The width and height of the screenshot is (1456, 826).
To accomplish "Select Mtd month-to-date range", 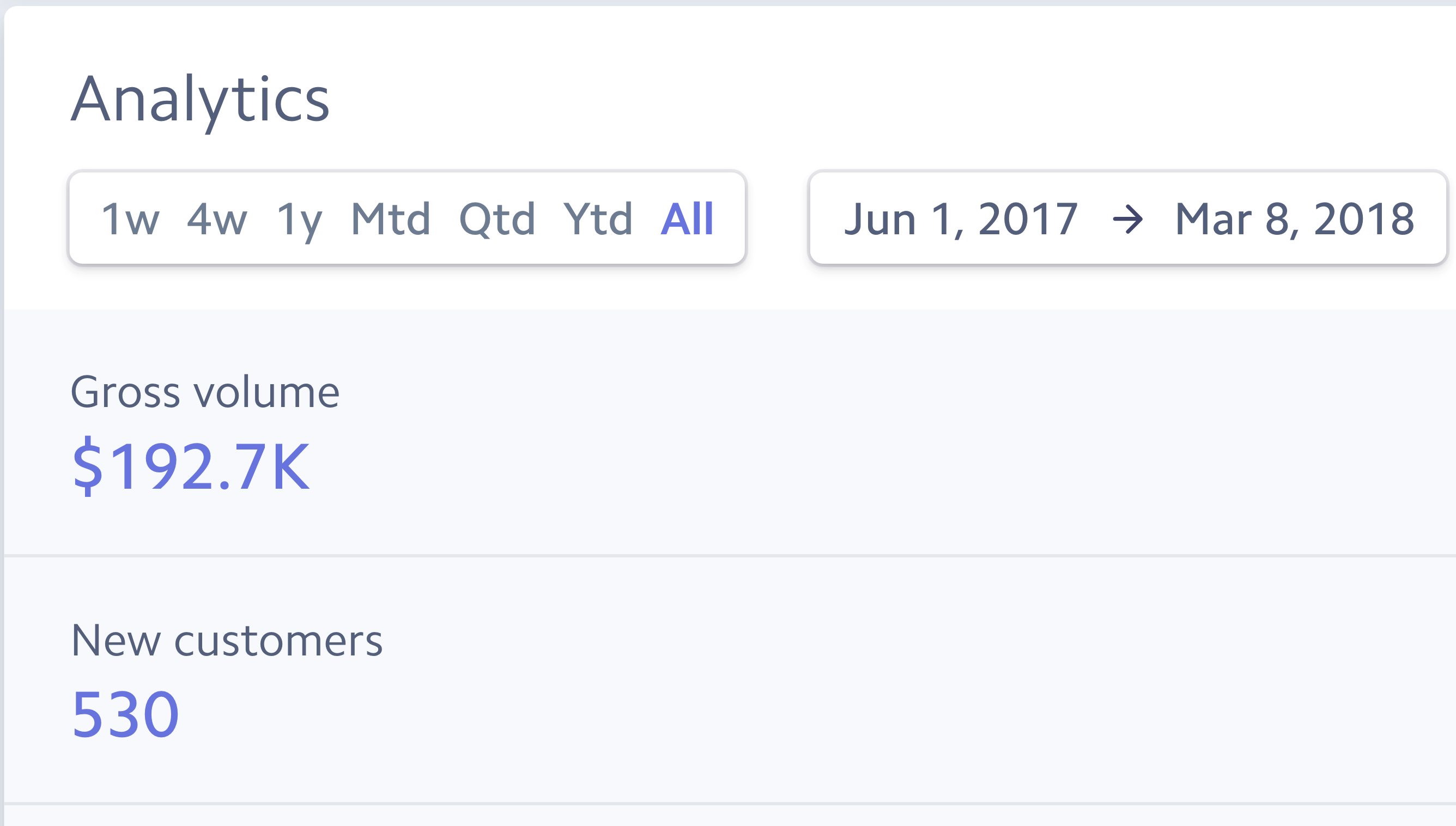I will 391,219.
